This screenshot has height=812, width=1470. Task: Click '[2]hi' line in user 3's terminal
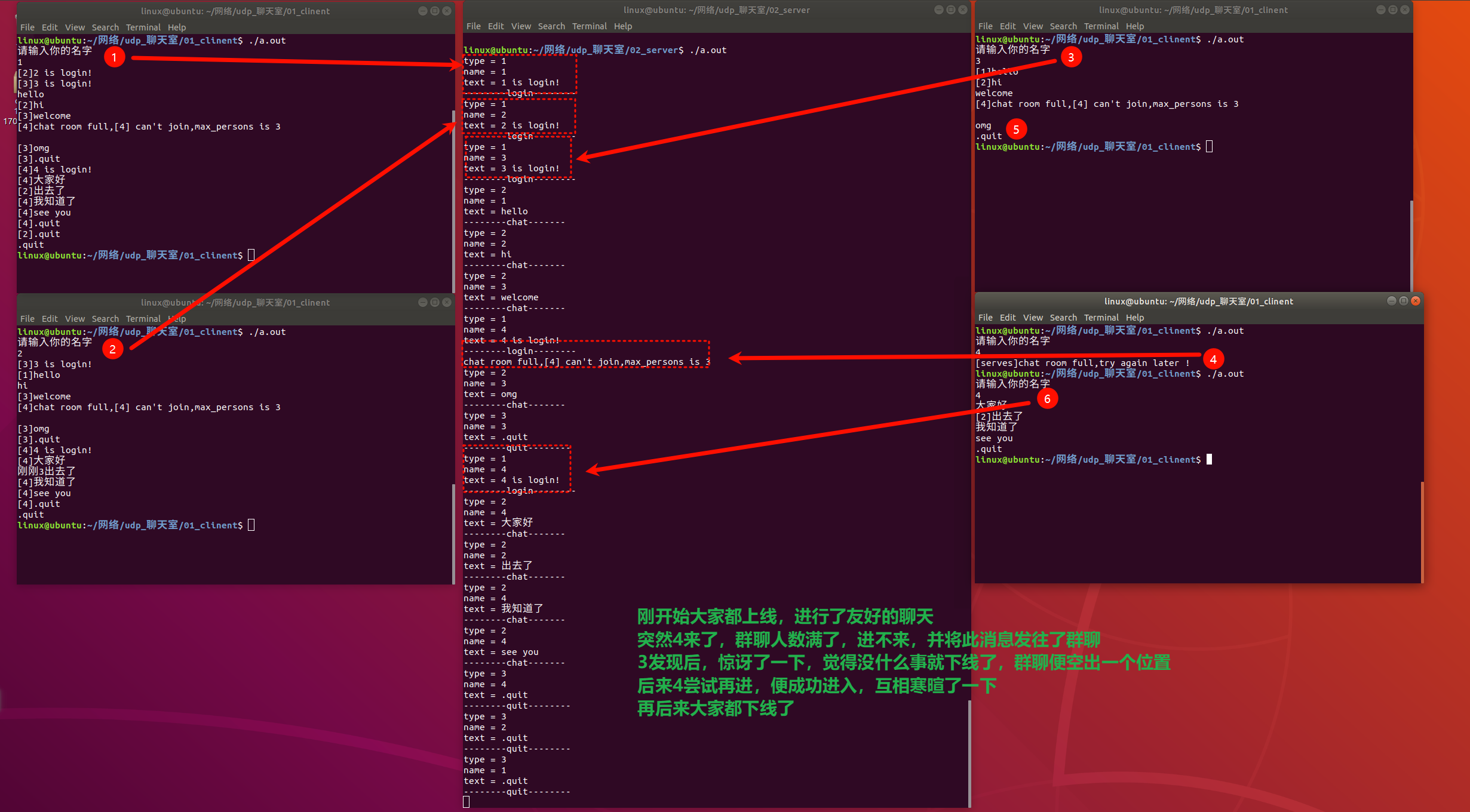989,82
